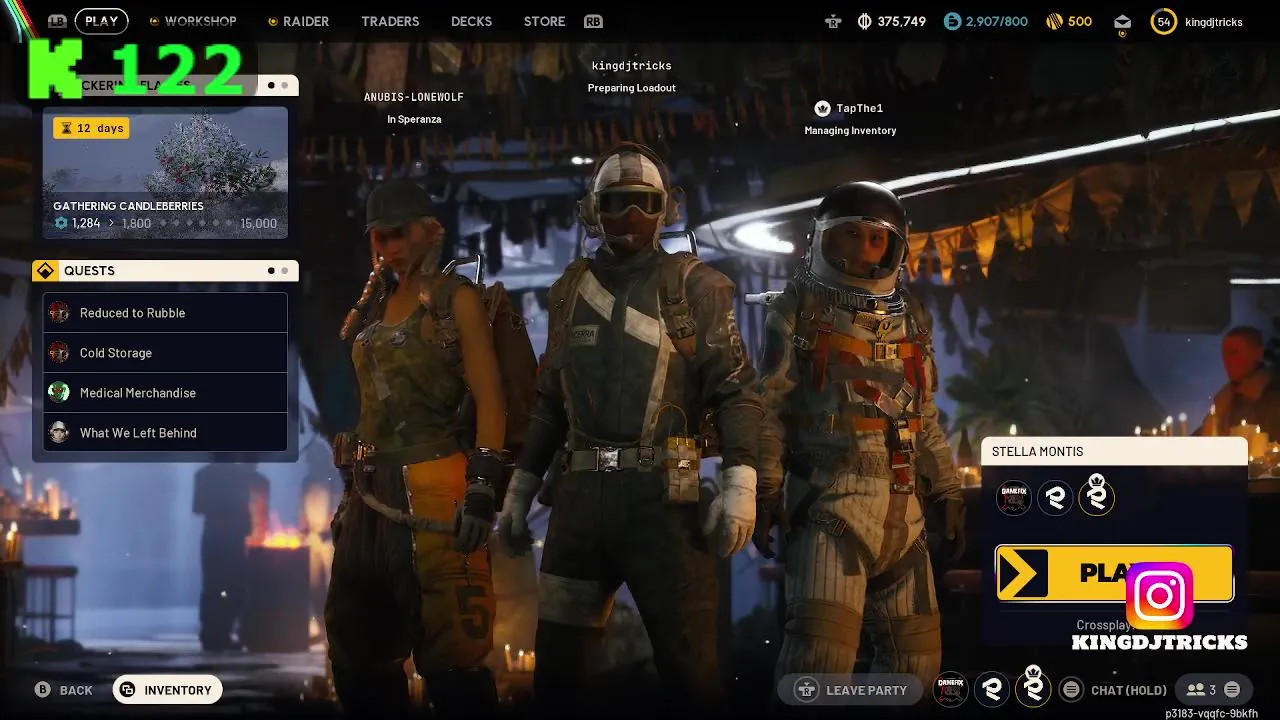The width and height of the screenshot is (1280, 720).
Task: Click the crowned party member avatar in bottom bar
Action: click(1033, 688)
